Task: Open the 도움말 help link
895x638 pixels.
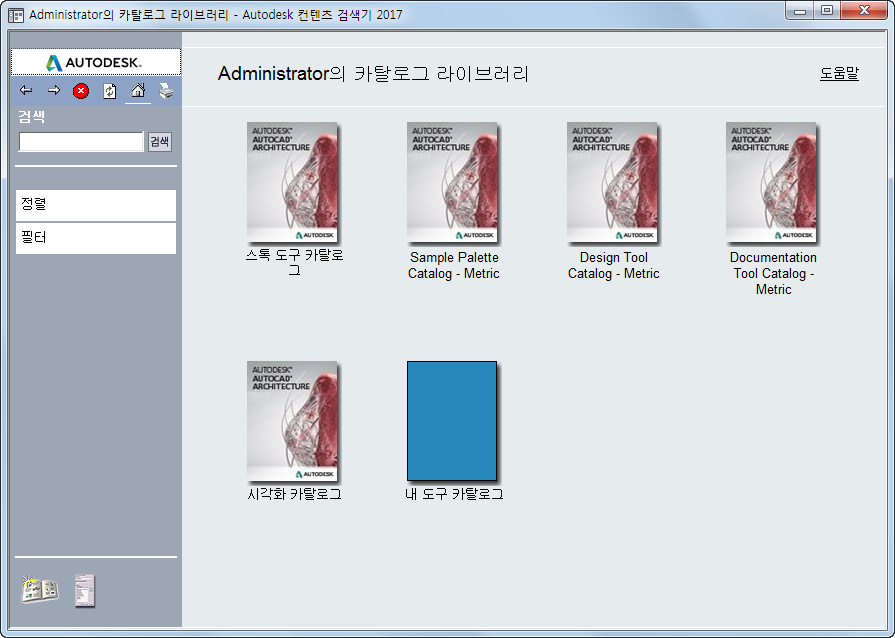Action: pos(839,74)
